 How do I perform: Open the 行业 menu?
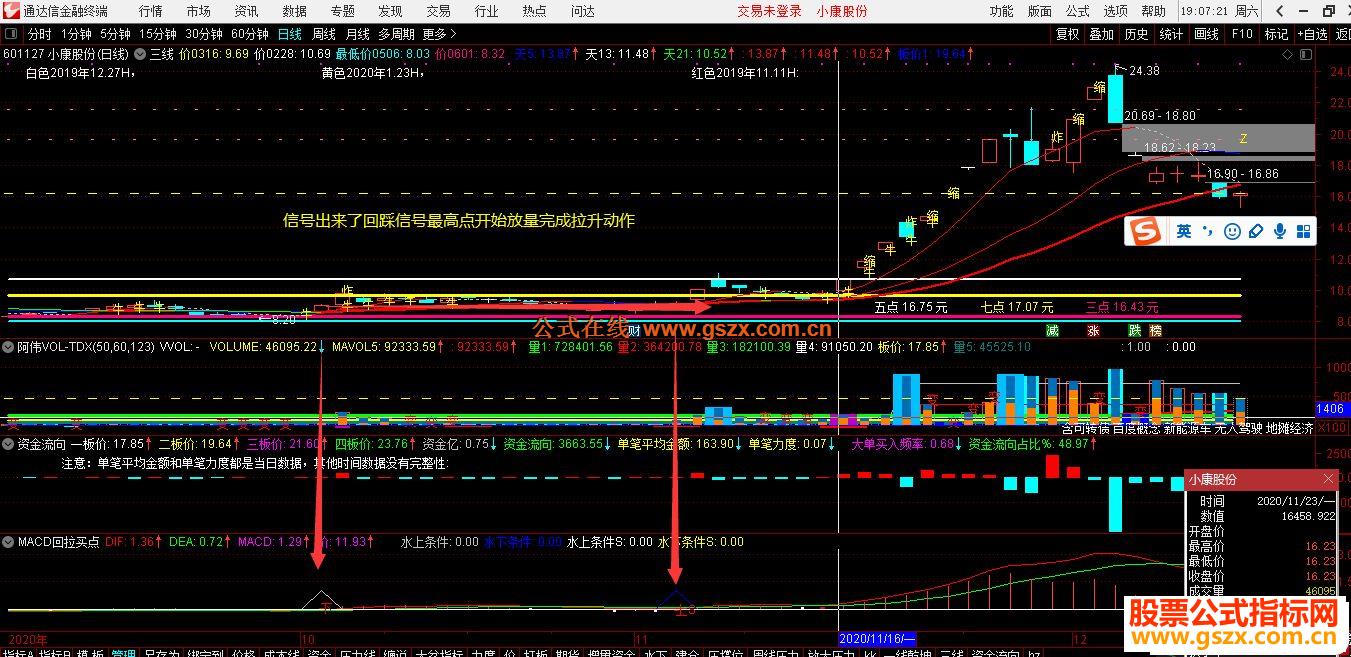[x=486, y=11]
